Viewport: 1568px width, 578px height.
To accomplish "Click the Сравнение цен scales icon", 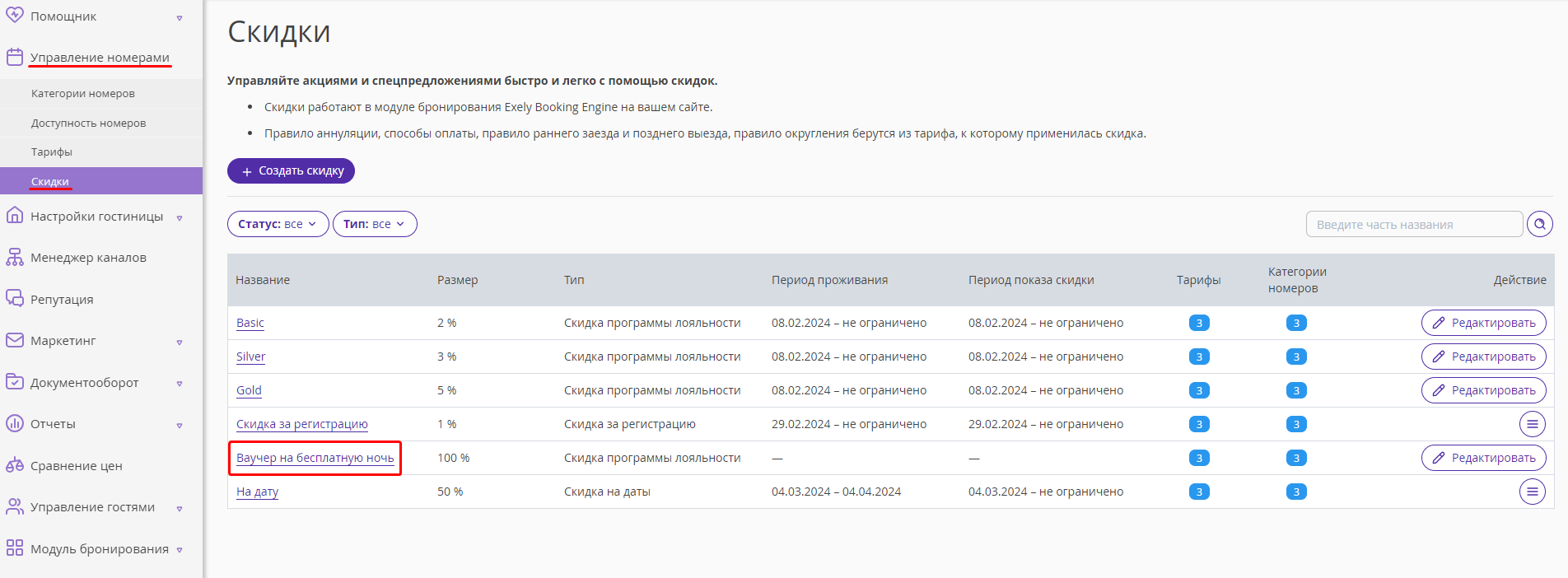I will (15, 465).
